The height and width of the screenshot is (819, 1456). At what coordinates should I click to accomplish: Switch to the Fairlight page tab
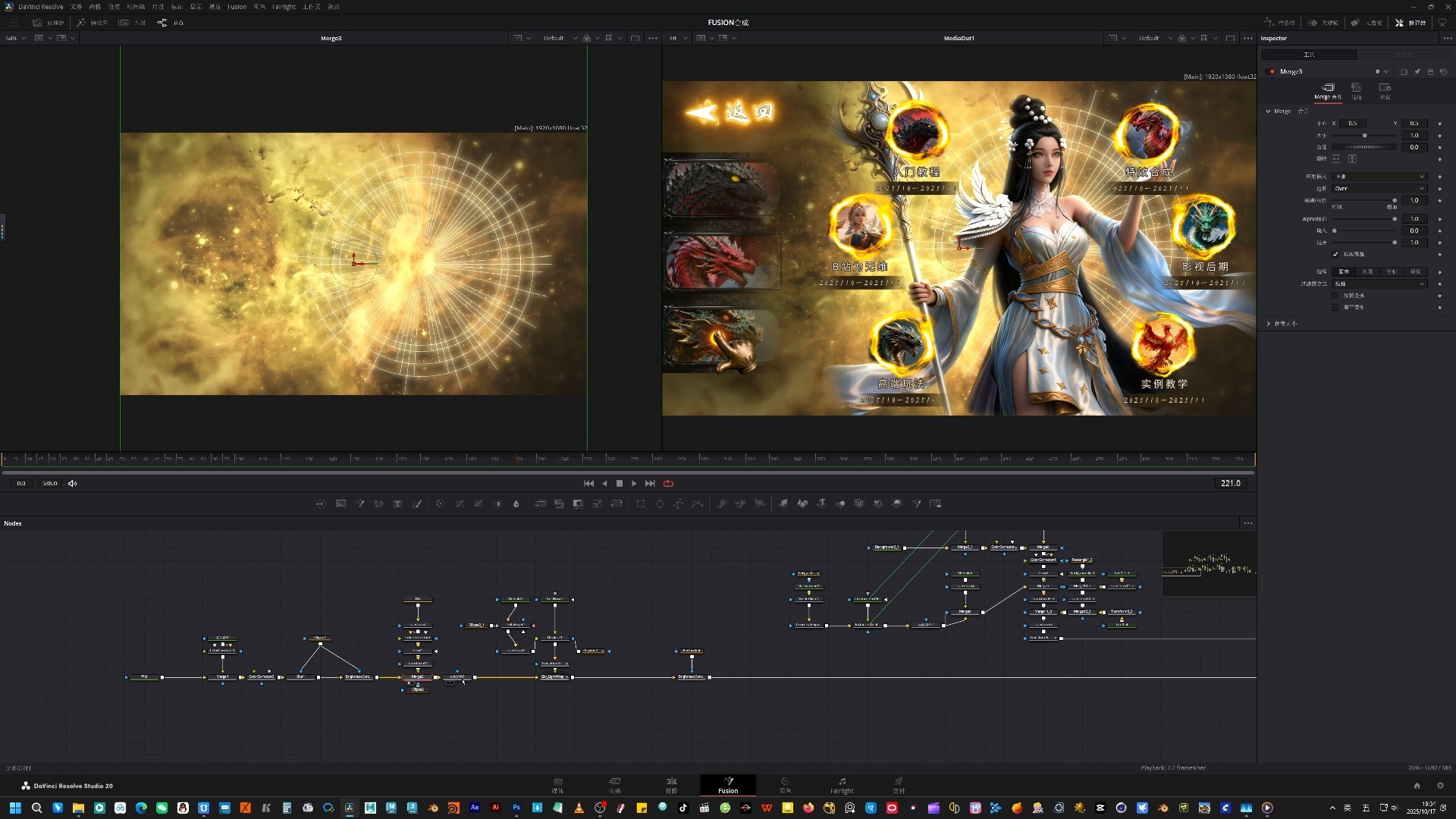(x=842, y=785)
